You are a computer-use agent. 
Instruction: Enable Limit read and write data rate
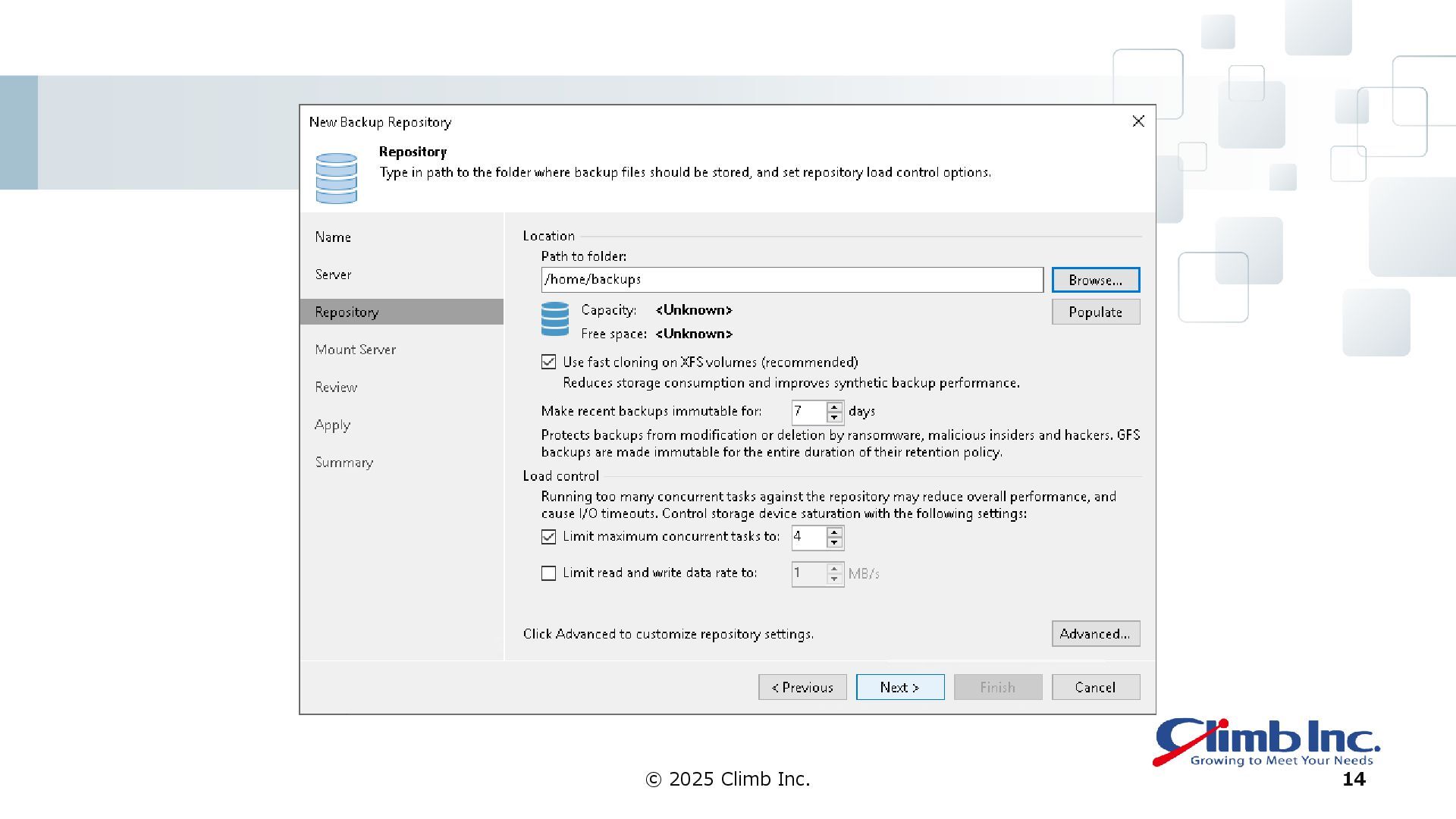click(x=548, y=573)
